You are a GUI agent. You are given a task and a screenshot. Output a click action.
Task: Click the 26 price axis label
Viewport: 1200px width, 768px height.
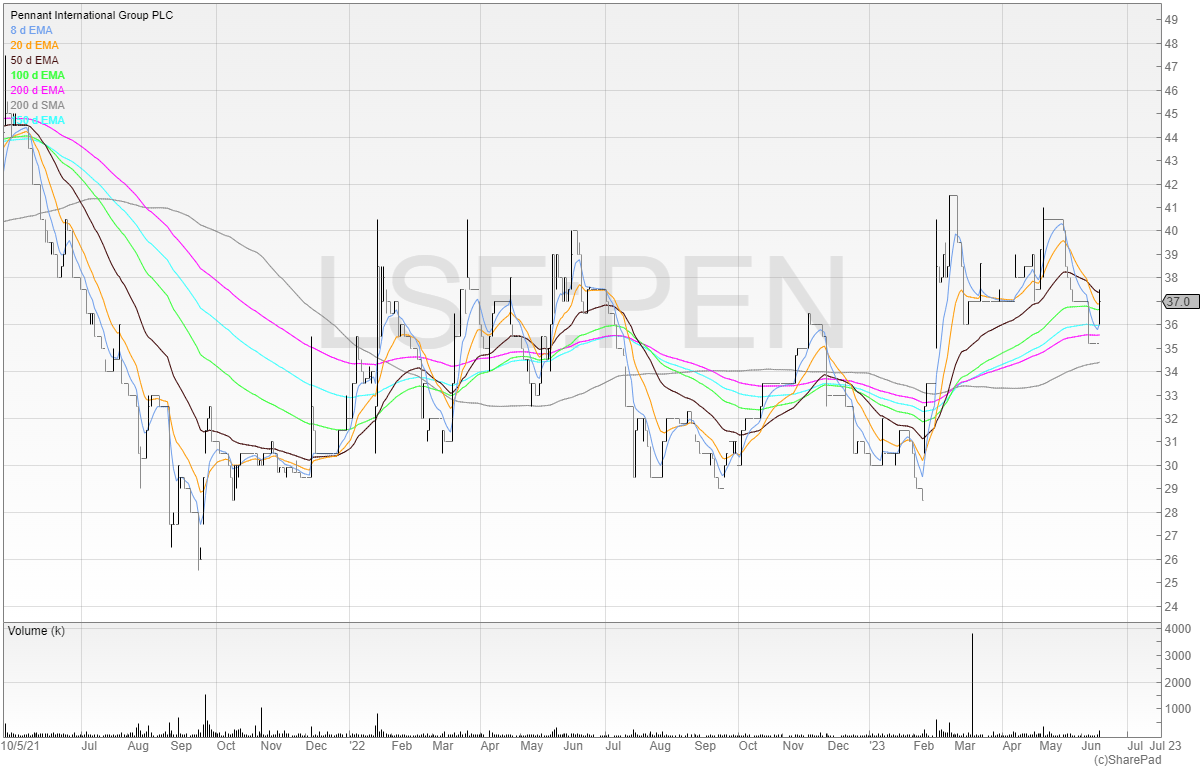[x=1170, y=560]
